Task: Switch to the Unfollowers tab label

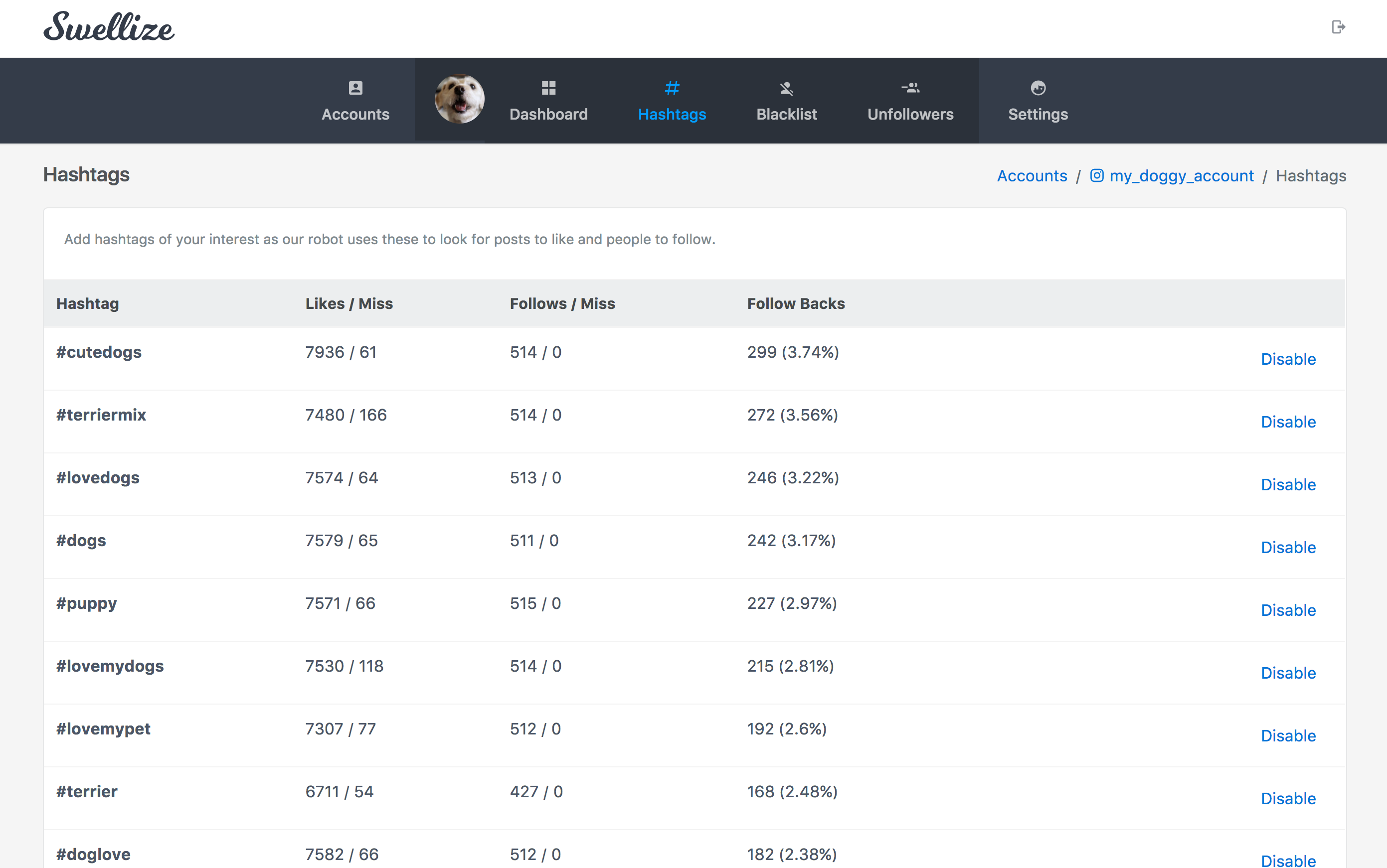Action: click(x=910, y=114)
